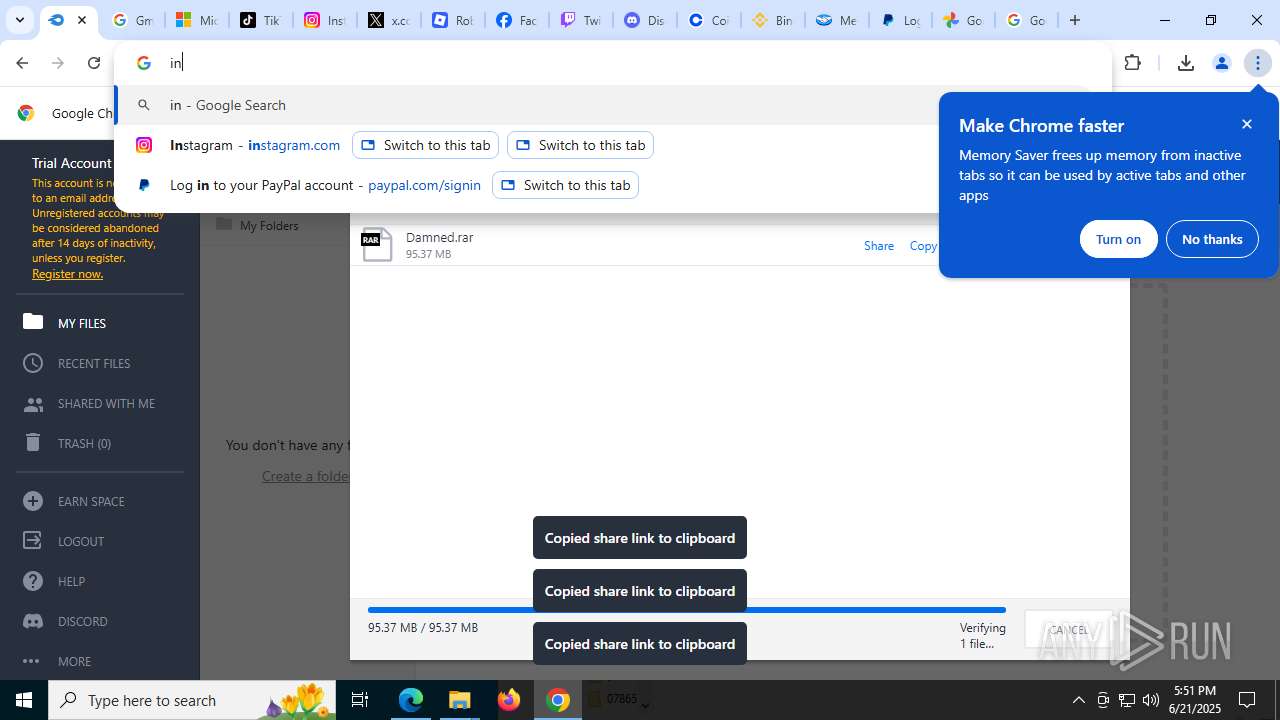The height and width of the screenshot is (720, 1280).
Task: Switch to the PayPal login tab
Action: click(900, 20)
